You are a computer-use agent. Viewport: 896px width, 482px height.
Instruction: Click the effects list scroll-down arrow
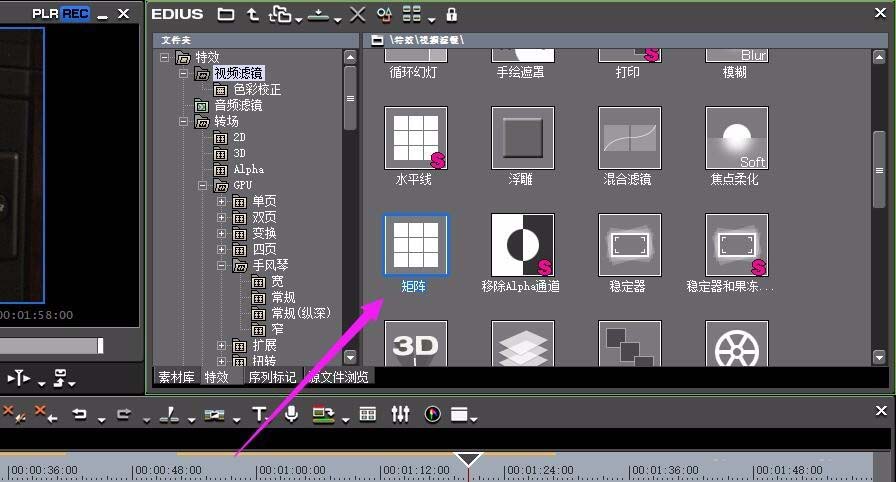click(879, 358)
